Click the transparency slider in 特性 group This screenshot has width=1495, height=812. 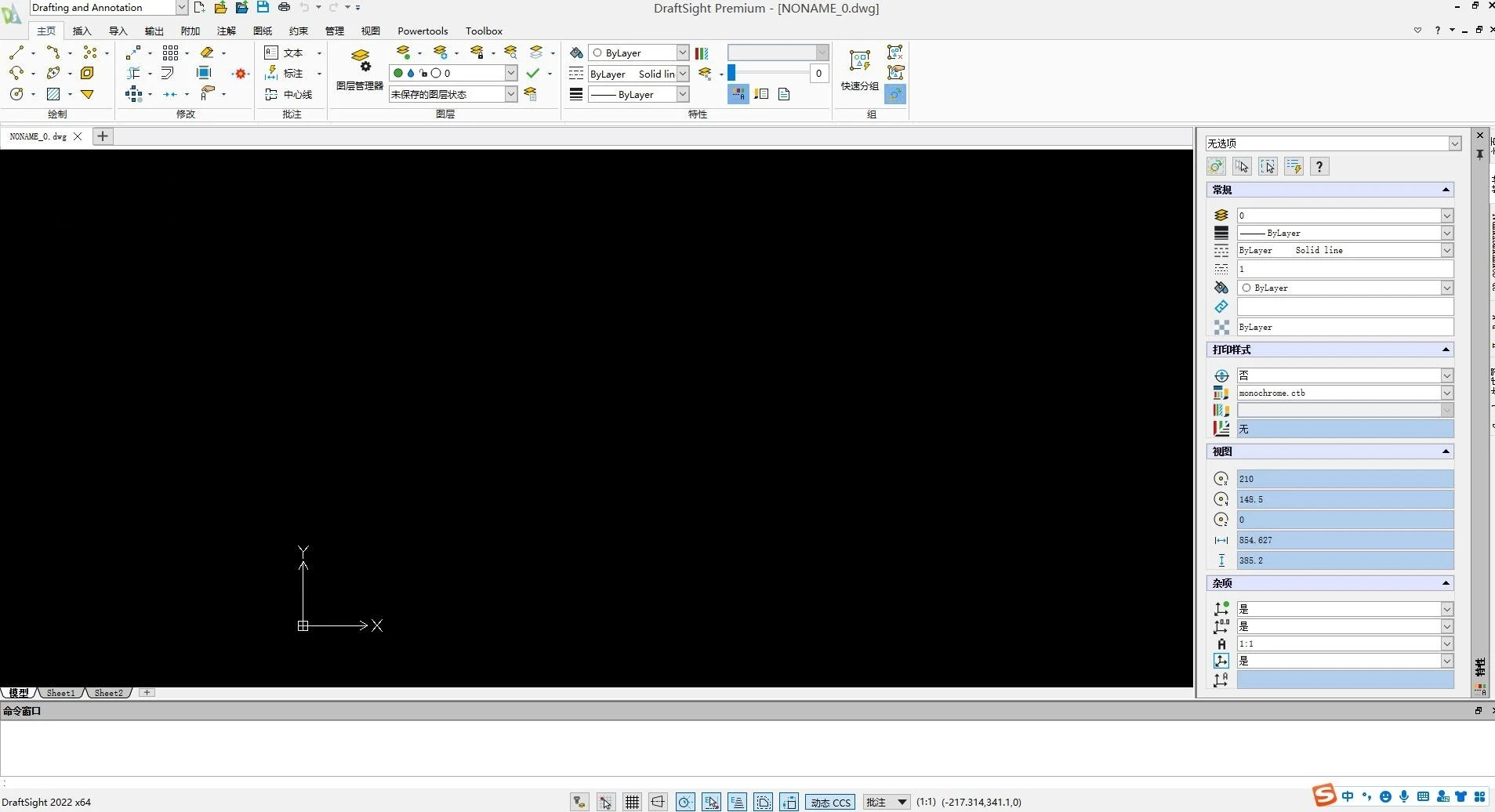[768, 73]
